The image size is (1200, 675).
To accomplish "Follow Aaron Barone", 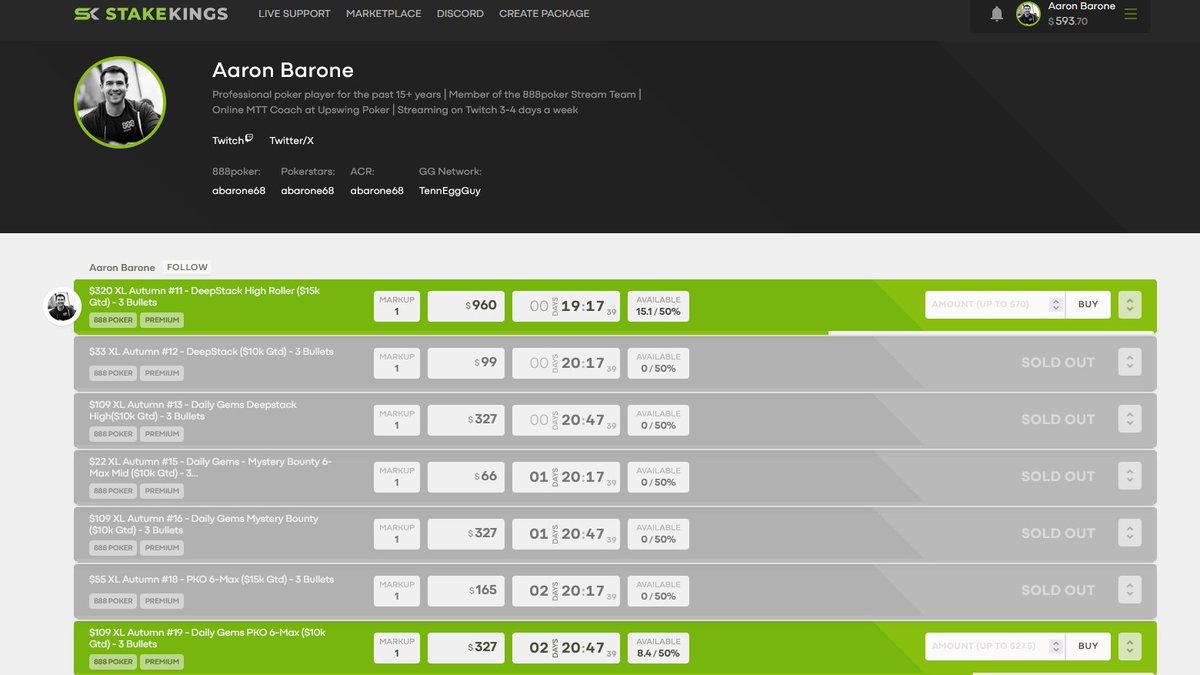I will click(187, 267).
